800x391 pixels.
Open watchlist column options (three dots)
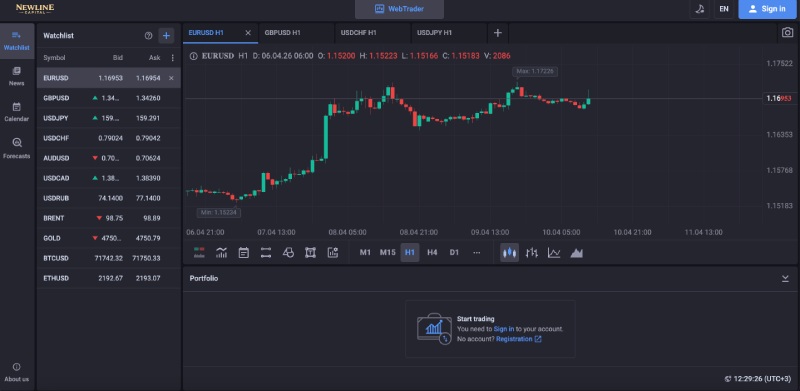click(x=172, y=58)
